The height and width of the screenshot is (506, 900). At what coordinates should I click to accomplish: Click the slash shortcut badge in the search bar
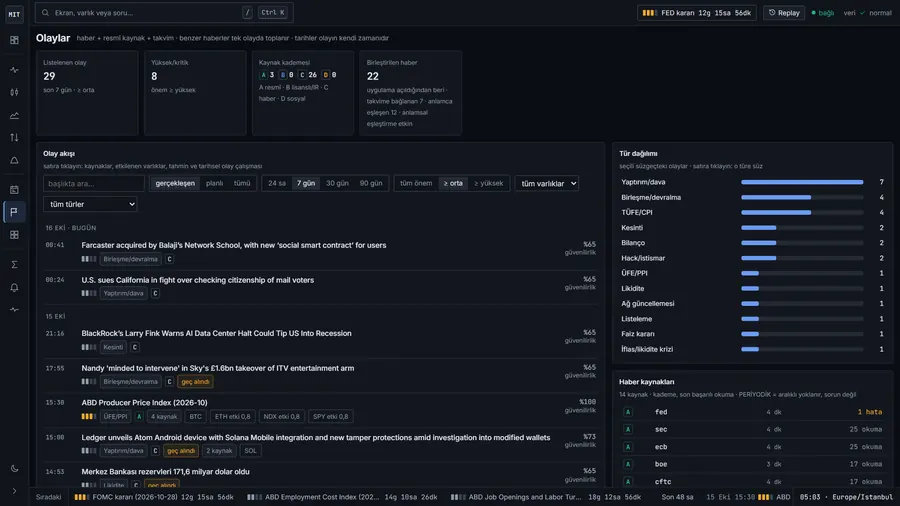pos(247,13)
